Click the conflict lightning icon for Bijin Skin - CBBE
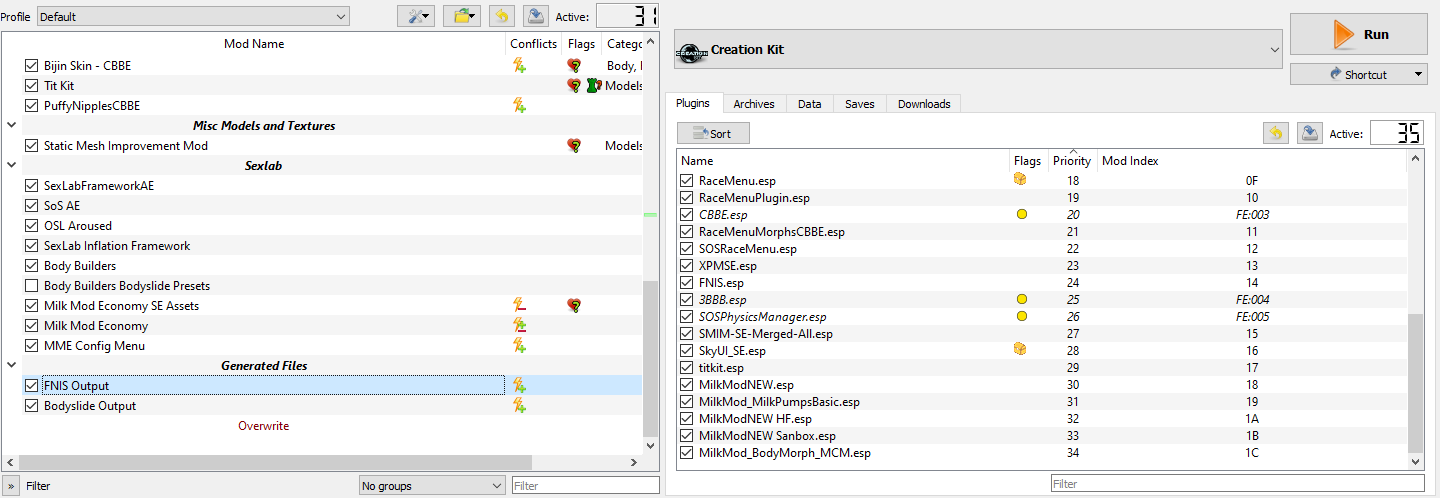The image size is (1440, 498). pos(519,66)
